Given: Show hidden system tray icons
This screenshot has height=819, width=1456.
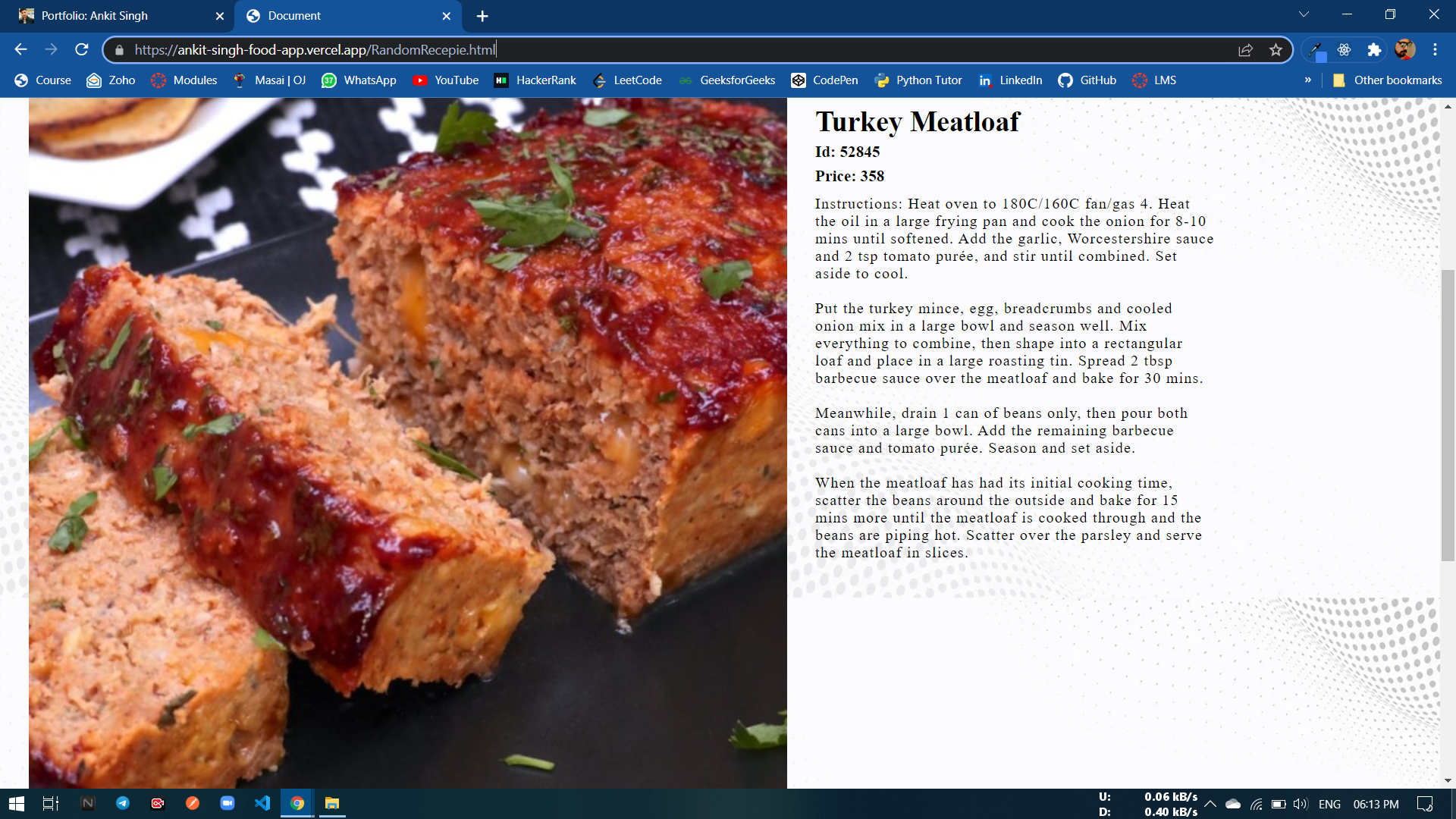Looking at the screenshot, I should pos(1210,804).
